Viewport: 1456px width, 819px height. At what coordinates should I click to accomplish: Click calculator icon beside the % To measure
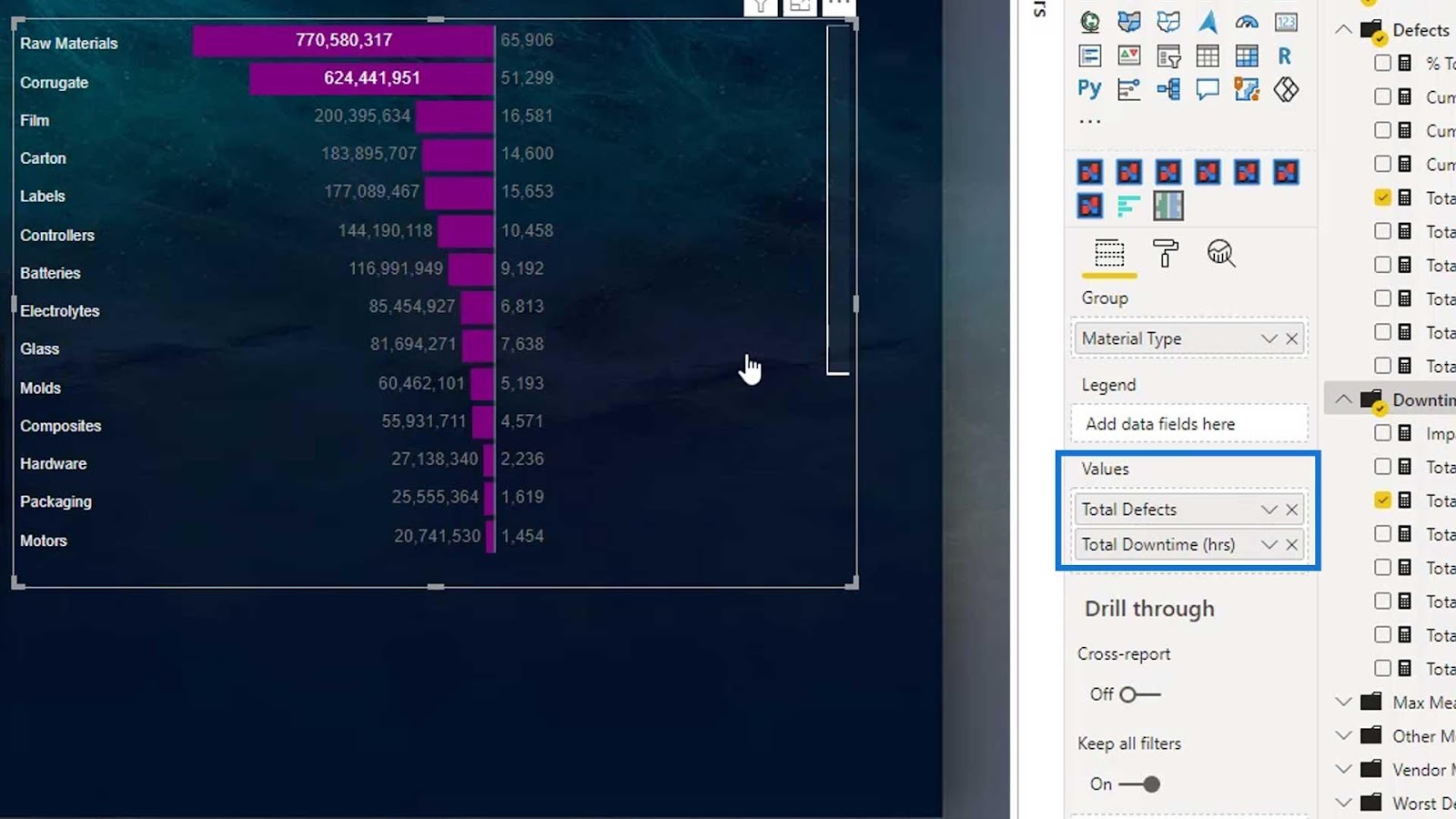tap(1405, 63)
